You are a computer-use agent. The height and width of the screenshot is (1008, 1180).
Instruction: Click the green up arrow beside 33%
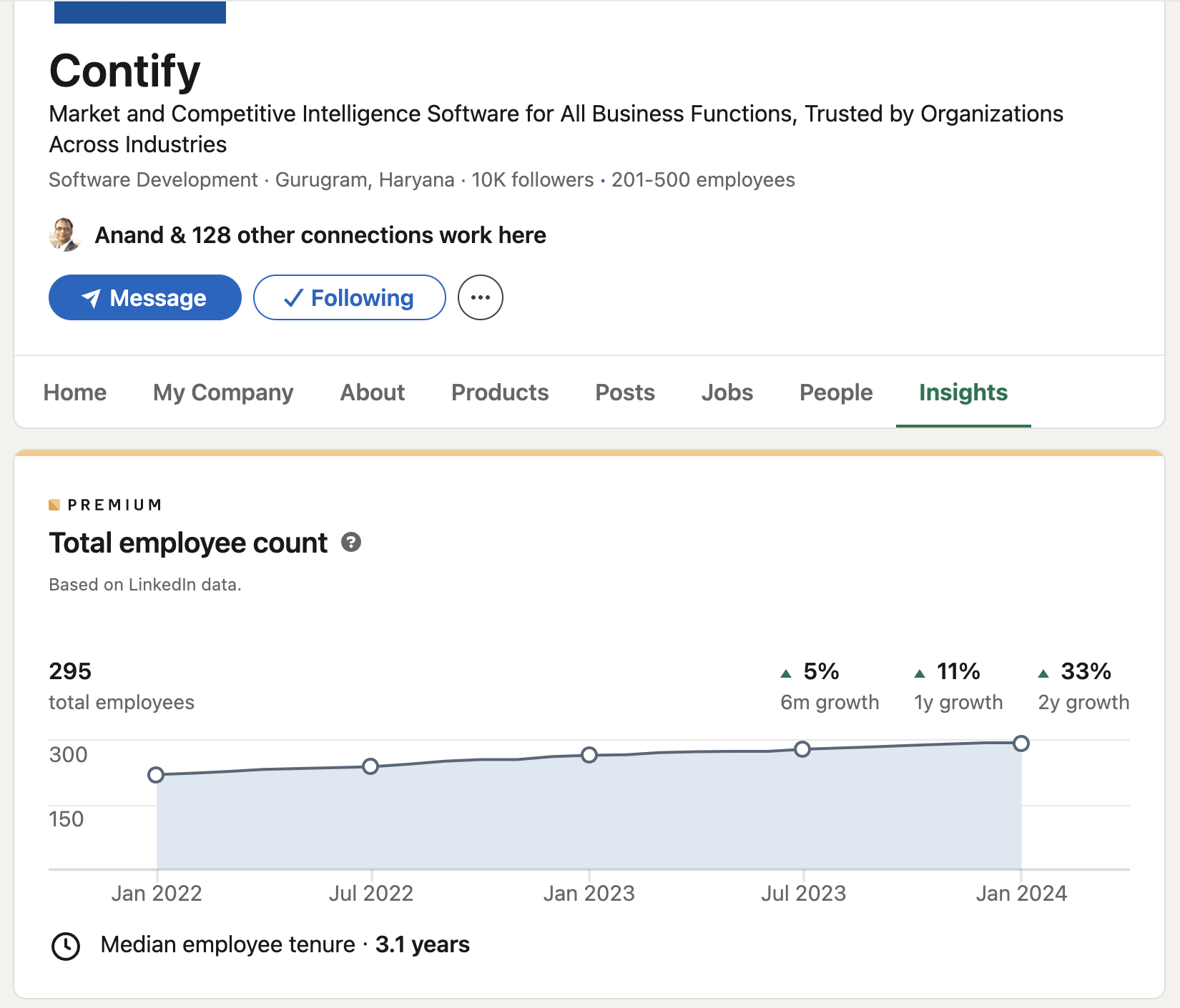point(1043,673)
